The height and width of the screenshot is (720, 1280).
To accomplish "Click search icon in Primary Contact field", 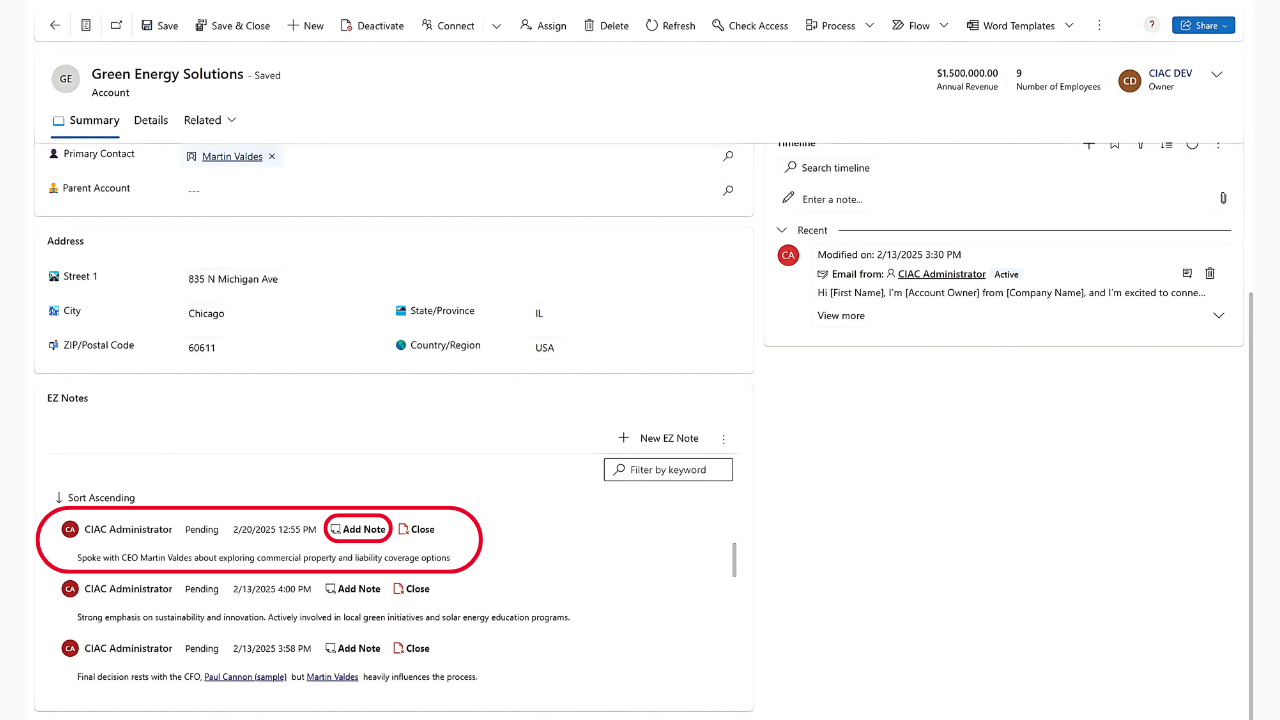I will click(x=728, y=156).
